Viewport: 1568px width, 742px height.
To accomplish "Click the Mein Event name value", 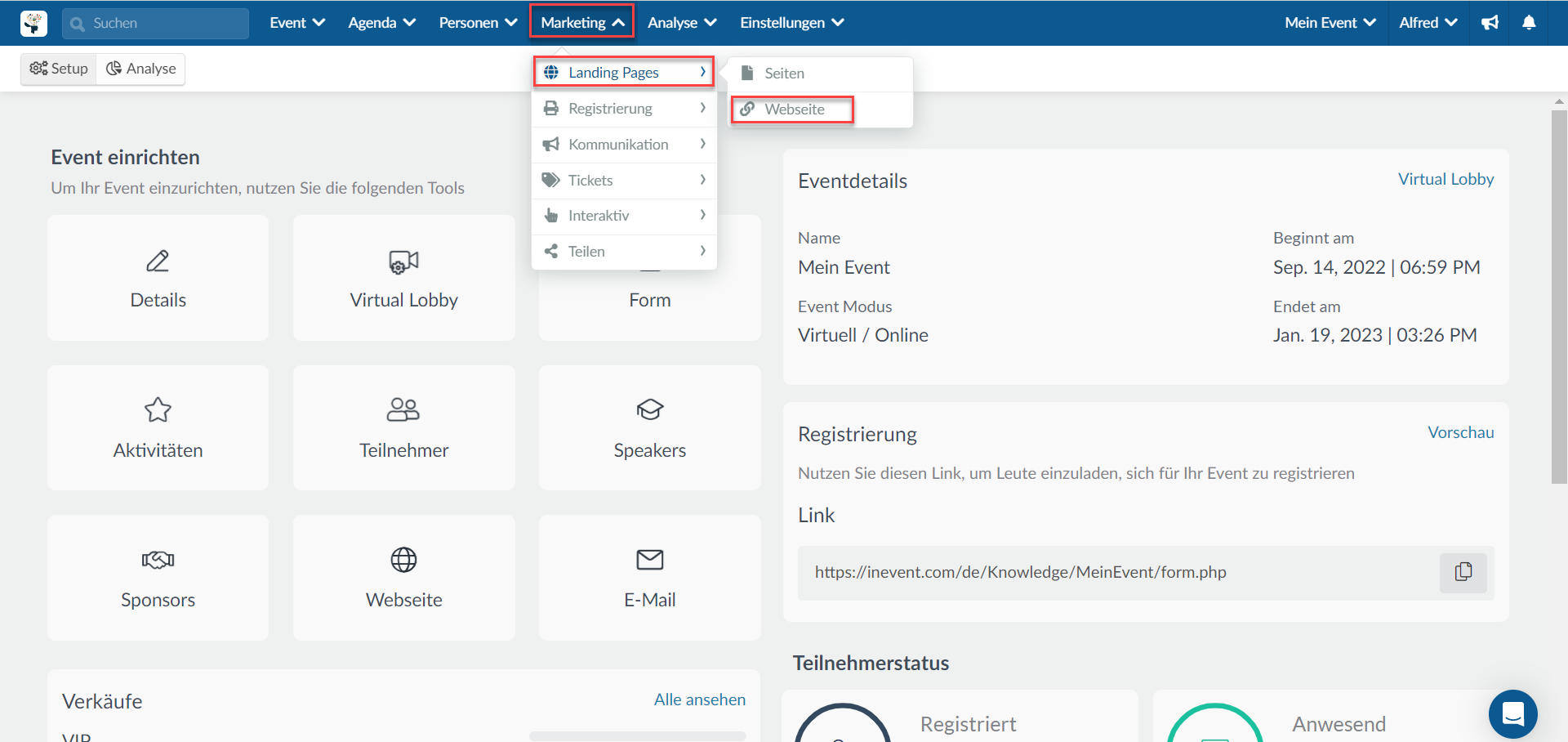I will coord(844,267).
